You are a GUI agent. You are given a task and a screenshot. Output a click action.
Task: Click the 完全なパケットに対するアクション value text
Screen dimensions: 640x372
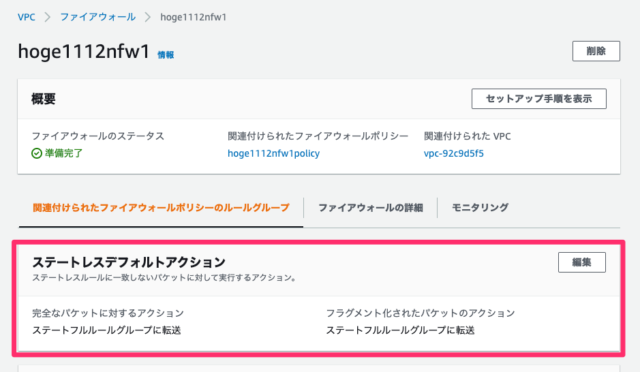(107, 330)
